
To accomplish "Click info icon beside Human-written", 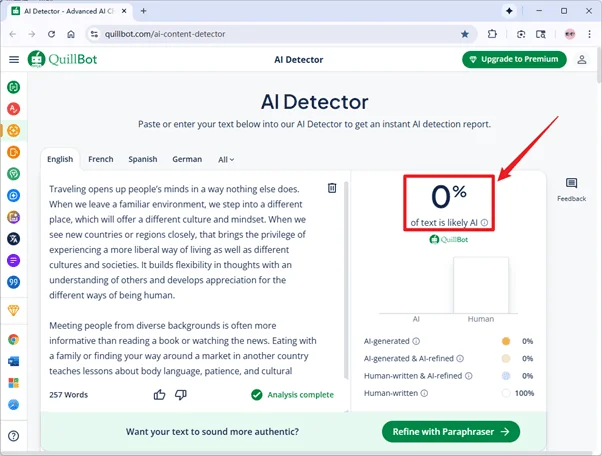I will click(424, 393).
